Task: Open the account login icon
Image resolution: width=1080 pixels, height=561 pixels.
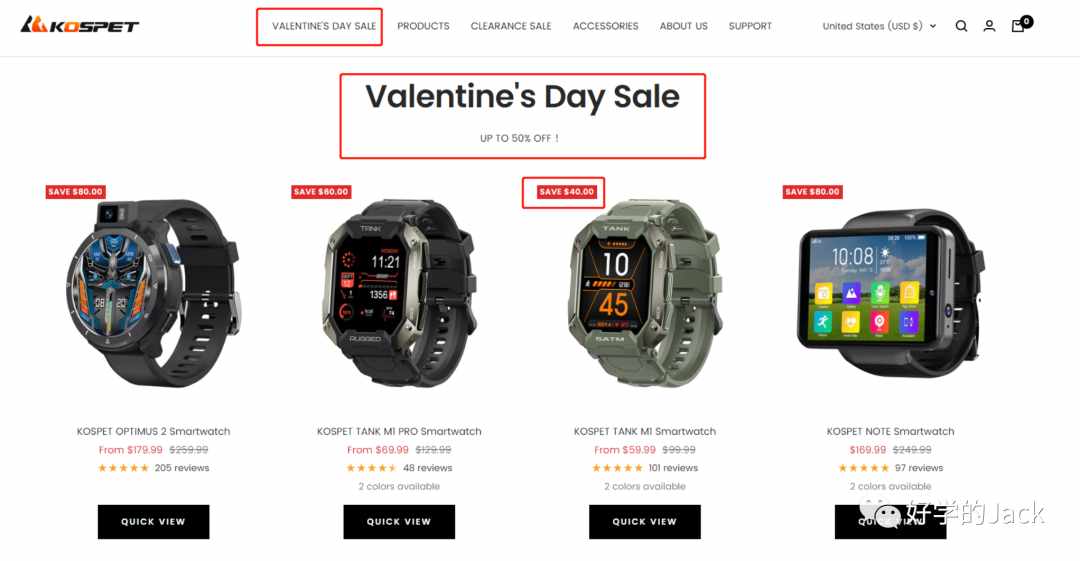Action: pyautogui.click(x=989, y=26)
